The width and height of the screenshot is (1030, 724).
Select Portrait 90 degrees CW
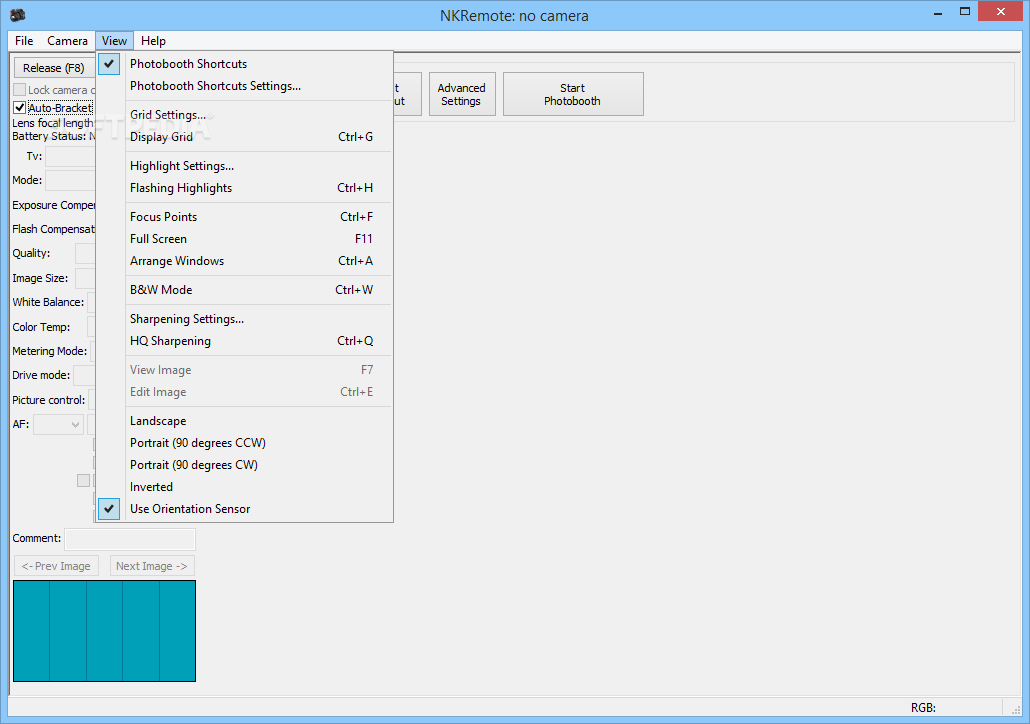coord(244,465)
